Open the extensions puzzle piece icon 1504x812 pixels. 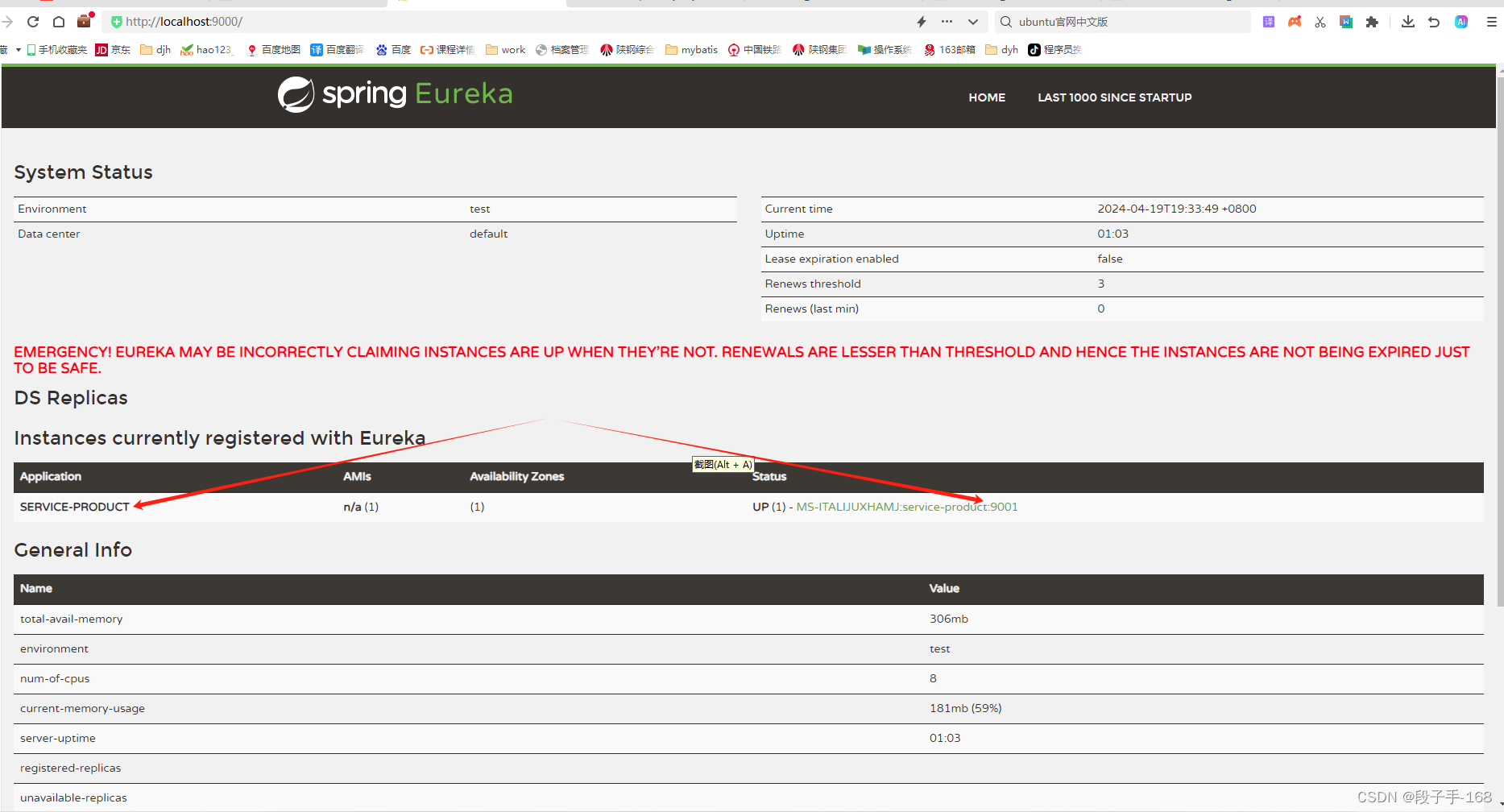click(x=1372, y=22)
